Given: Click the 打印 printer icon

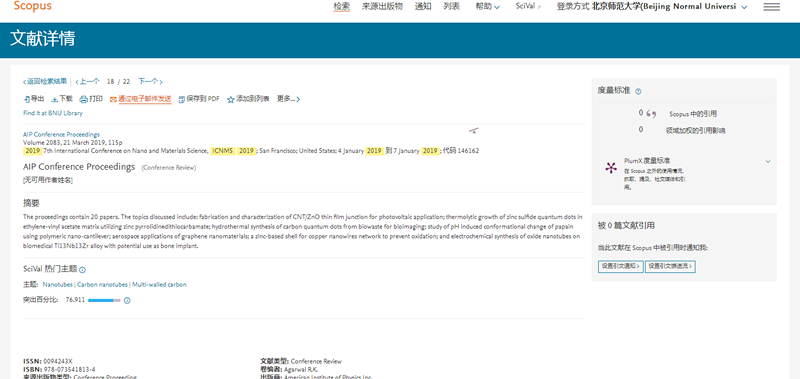Looking at the screenshot, I should (84, 99).
